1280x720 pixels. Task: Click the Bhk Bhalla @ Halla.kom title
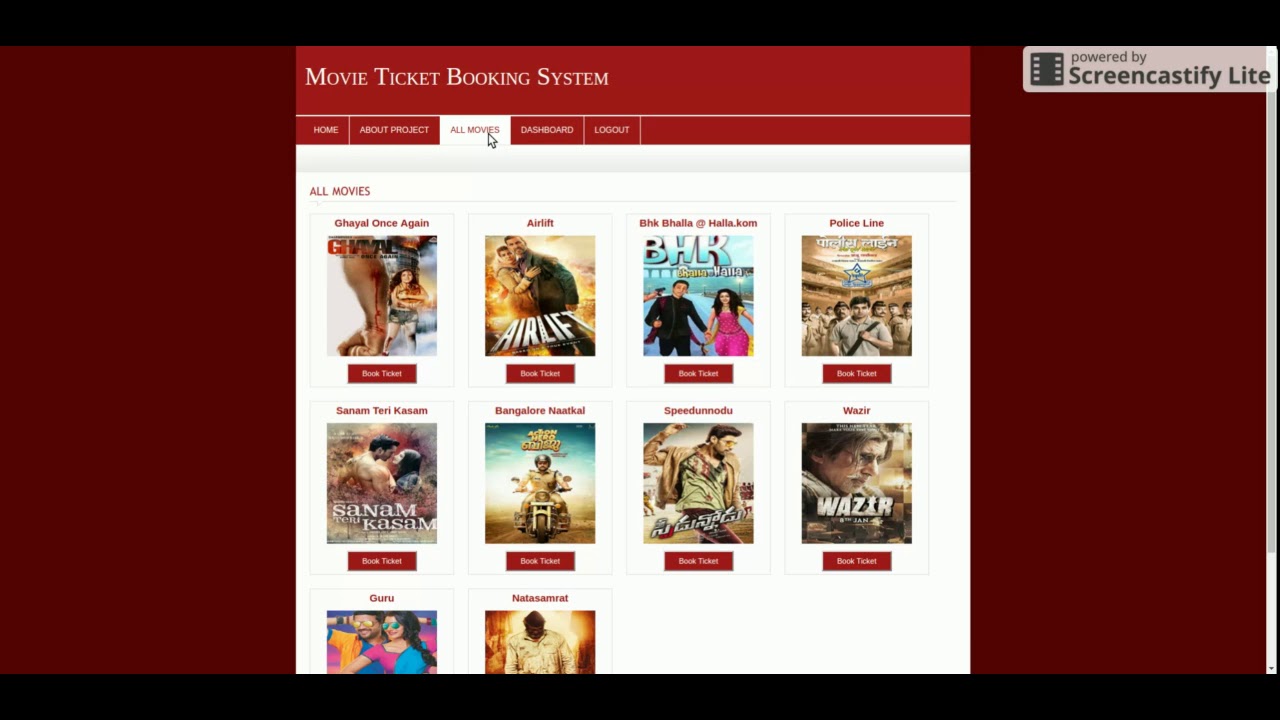tap(698, 223)
